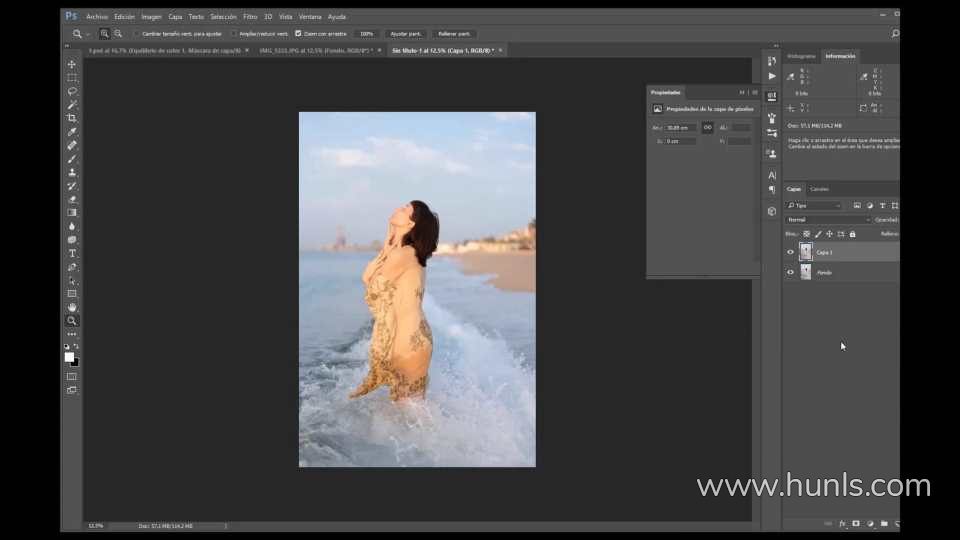Hide the Capa 1 layer
The height and width of the screenshot is (540, 960).
790,252
